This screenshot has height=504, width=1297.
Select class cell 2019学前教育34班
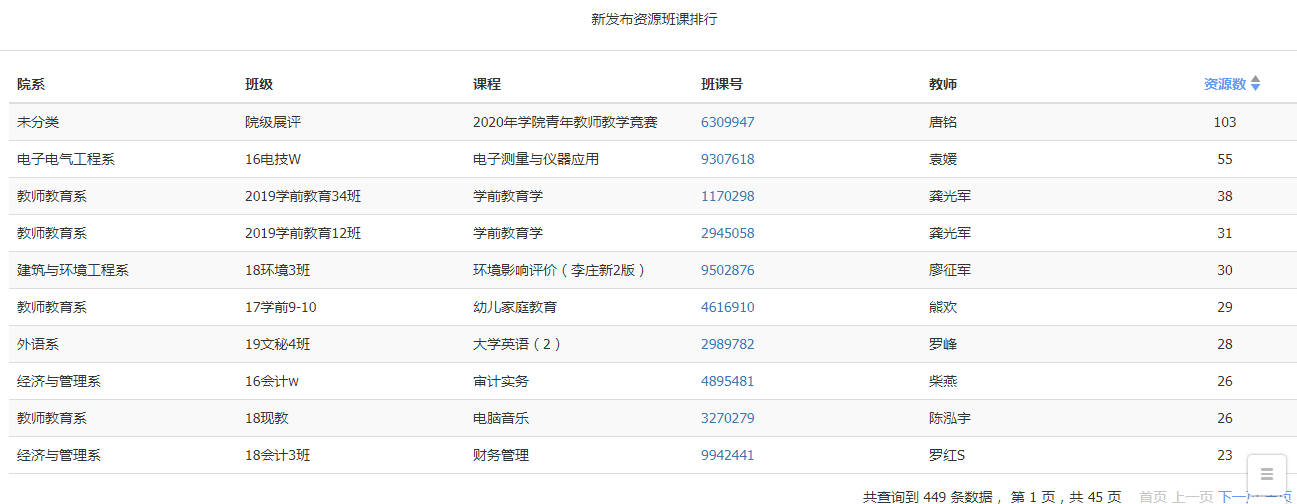pyautogui.click(x=303, y=196)
